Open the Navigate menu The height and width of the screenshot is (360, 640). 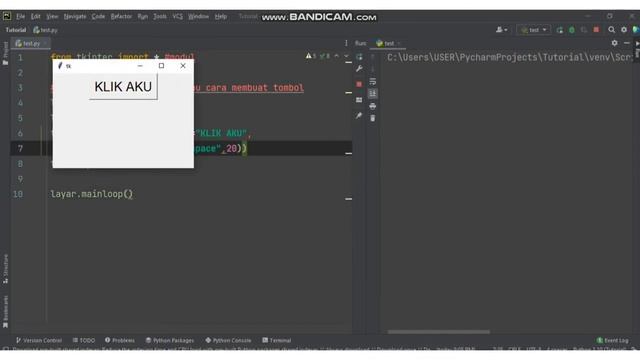(x=75, y=17)
